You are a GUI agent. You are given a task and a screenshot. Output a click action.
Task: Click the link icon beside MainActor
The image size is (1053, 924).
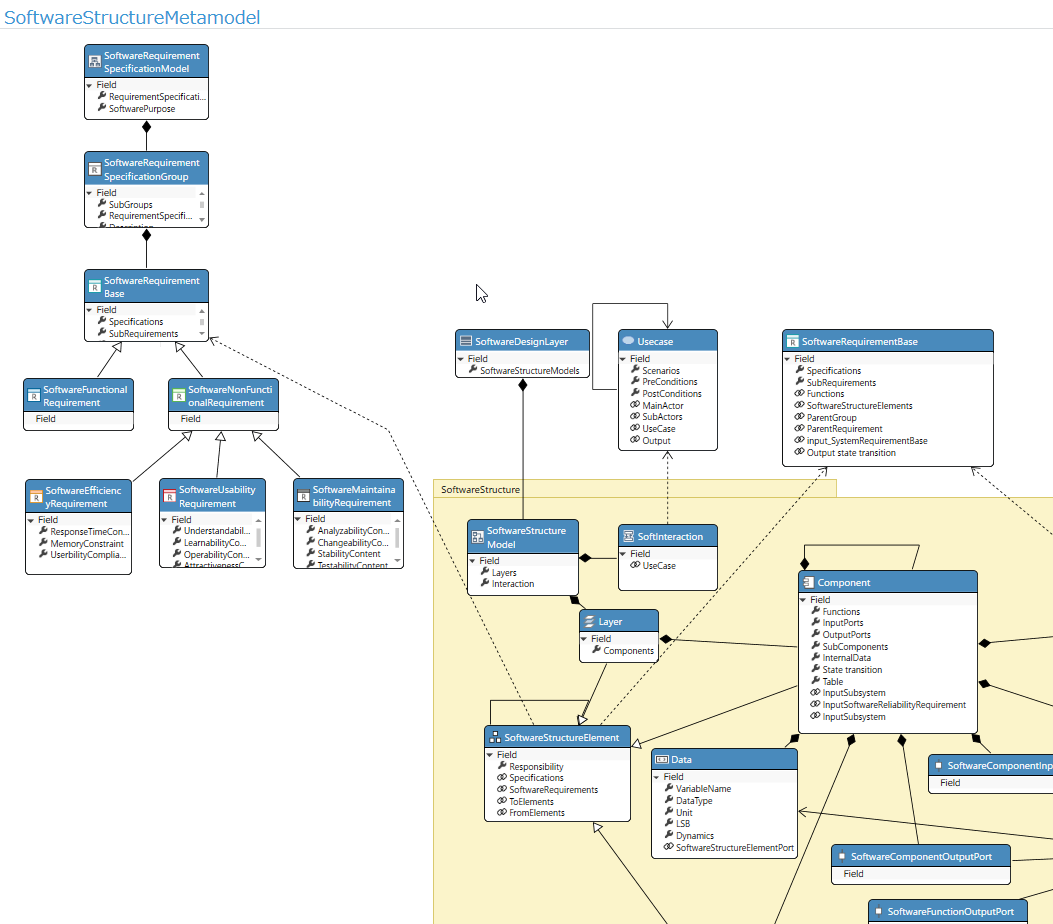635,405
